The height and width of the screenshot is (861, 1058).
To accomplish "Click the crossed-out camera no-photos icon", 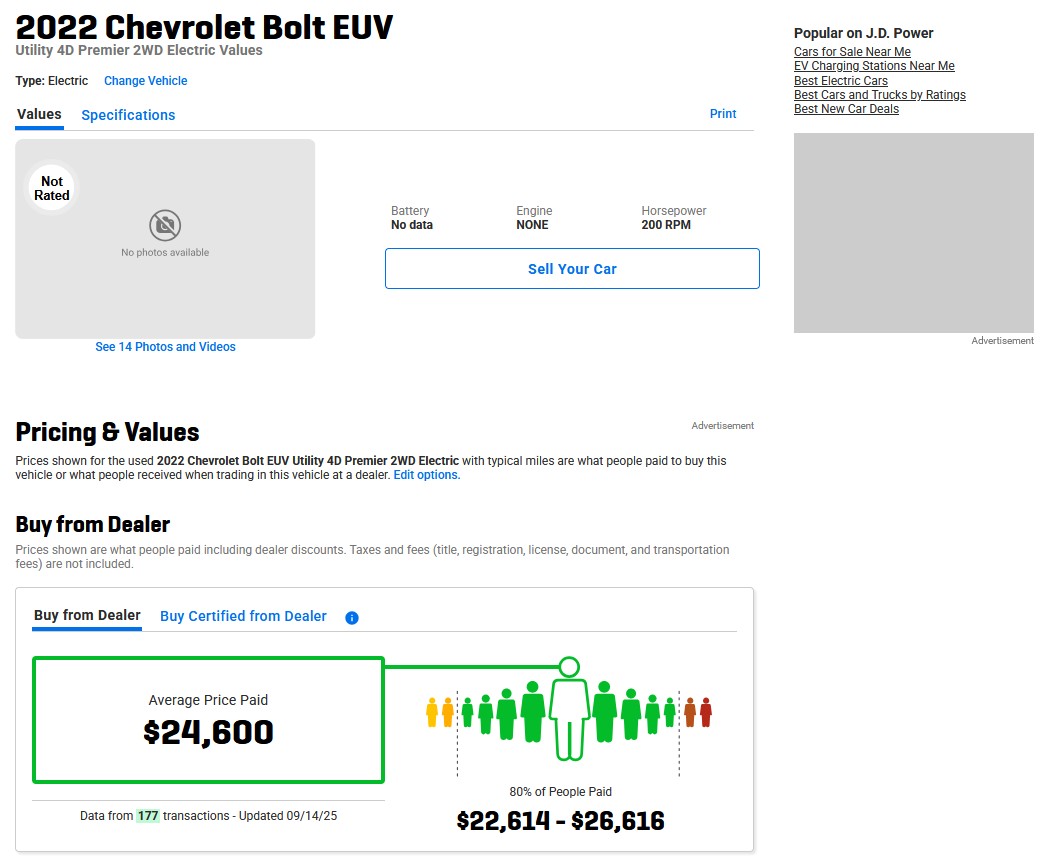I will (x=165, y=224).
